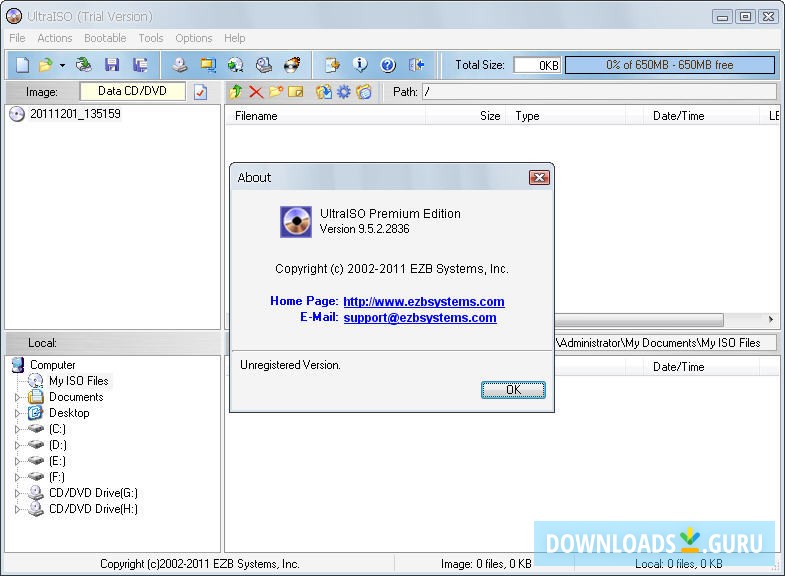The width and height of the screenshot is (785, 576).
Task: Sort by the Type column header
Action: [x=566, y=116]
